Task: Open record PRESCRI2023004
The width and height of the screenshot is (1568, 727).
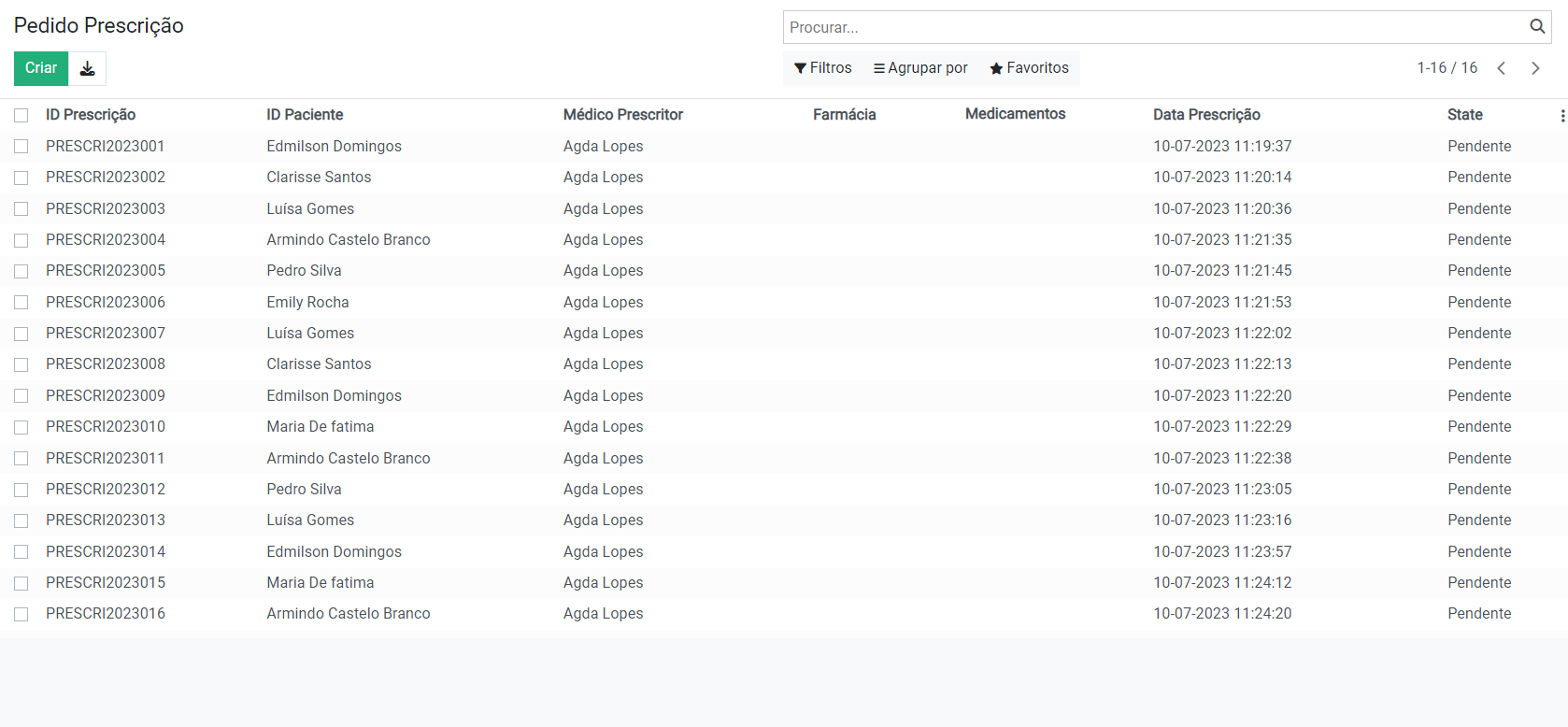Action: (106, 239)
